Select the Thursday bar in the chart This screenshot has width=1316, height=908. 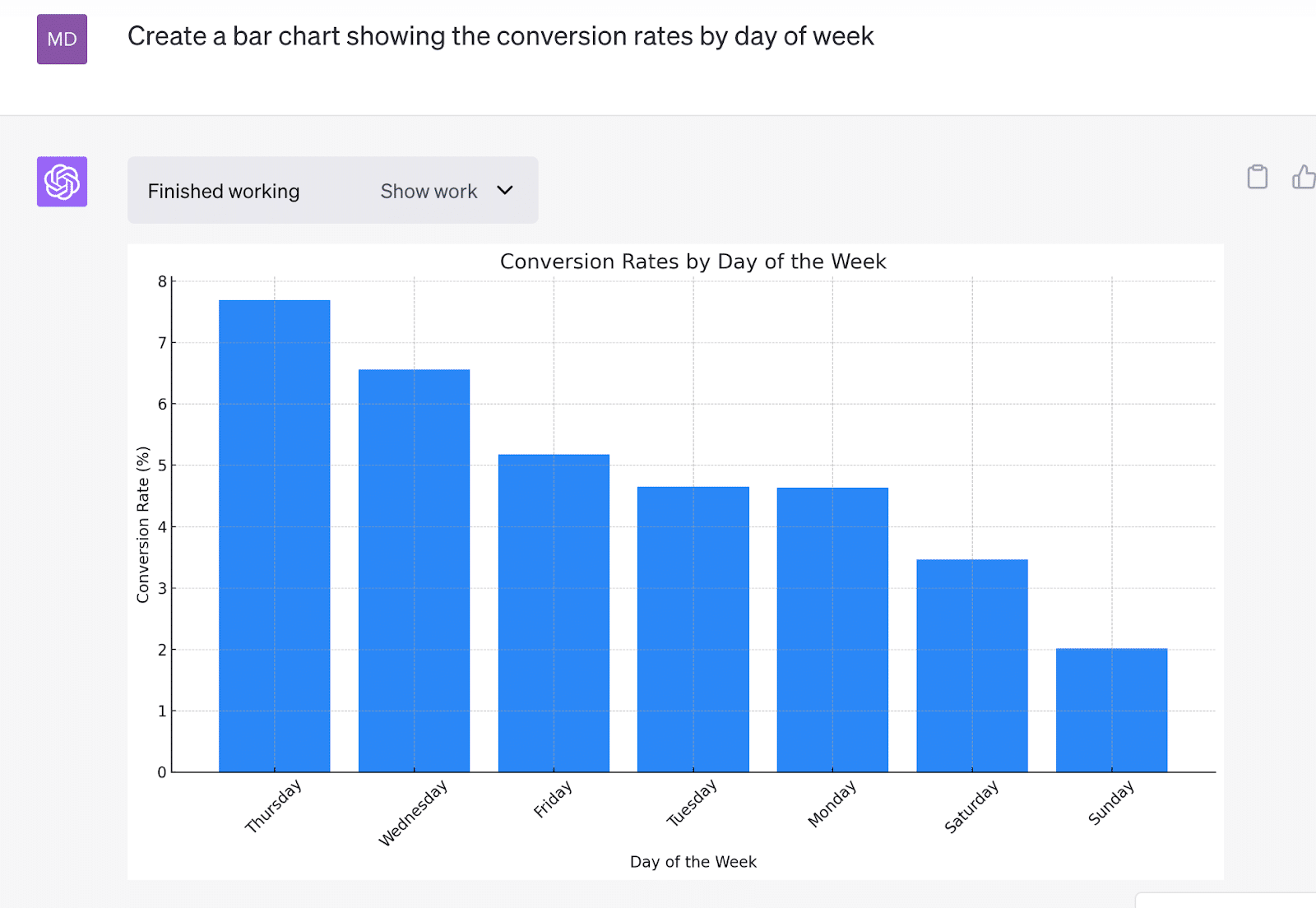(x=275, y=536)
